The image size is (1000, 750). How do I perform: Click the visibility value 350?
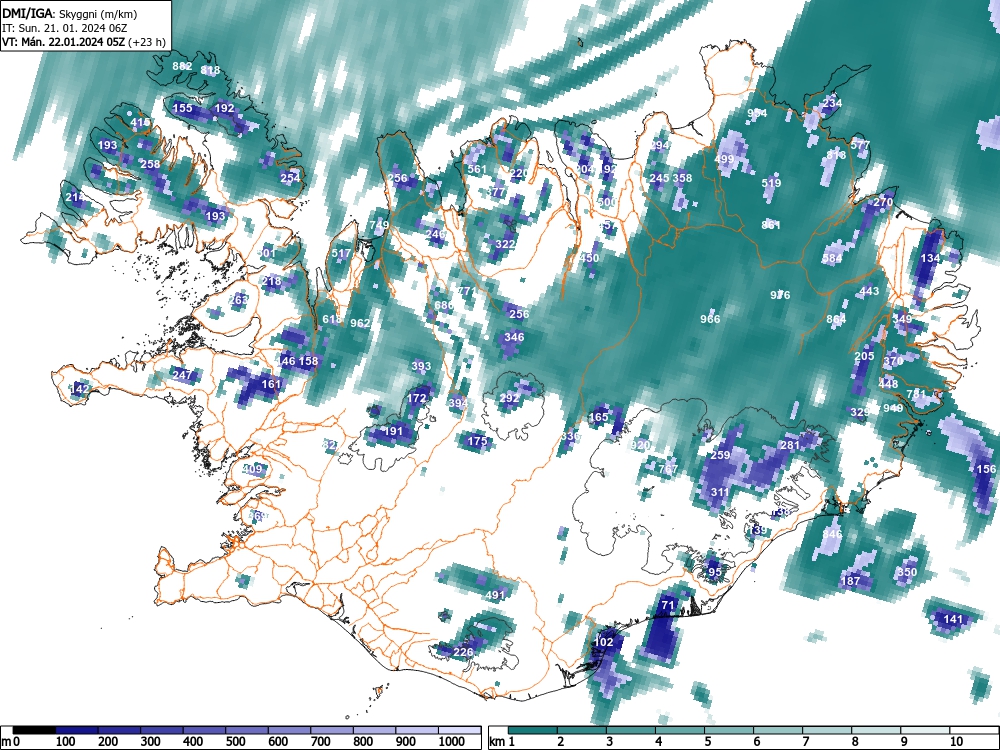coord(906,572)
